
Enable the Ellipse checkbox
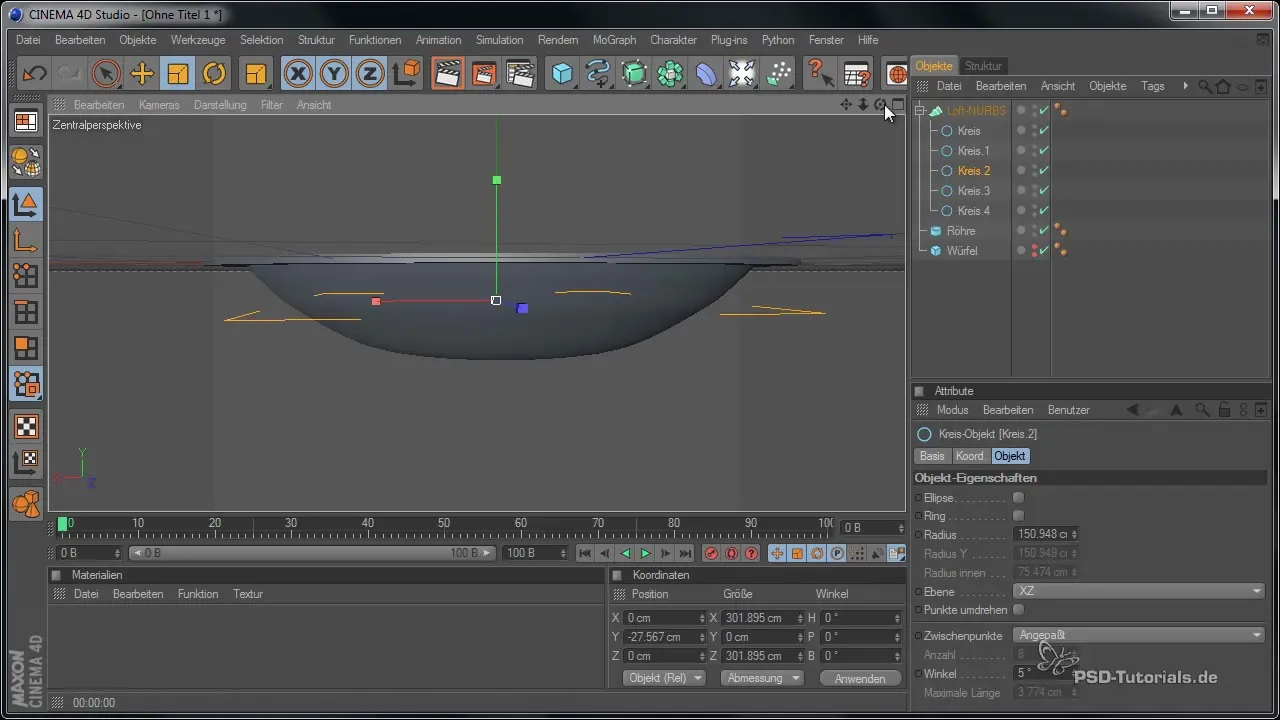1018,497
